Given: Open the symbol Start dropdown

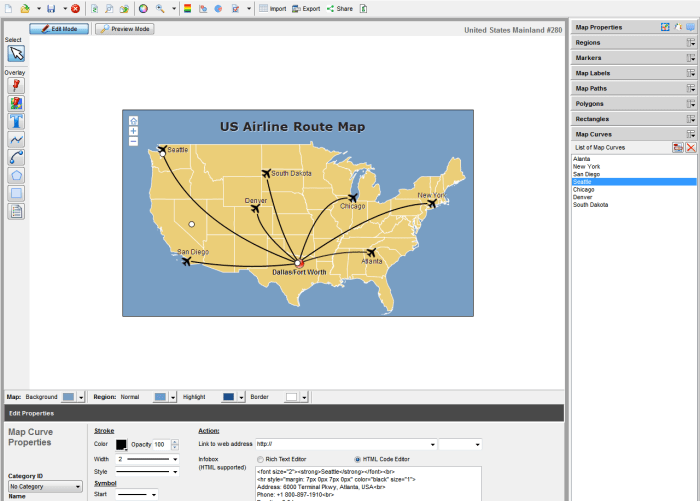Looking at the screenshot, I should (x=154, y=495).
